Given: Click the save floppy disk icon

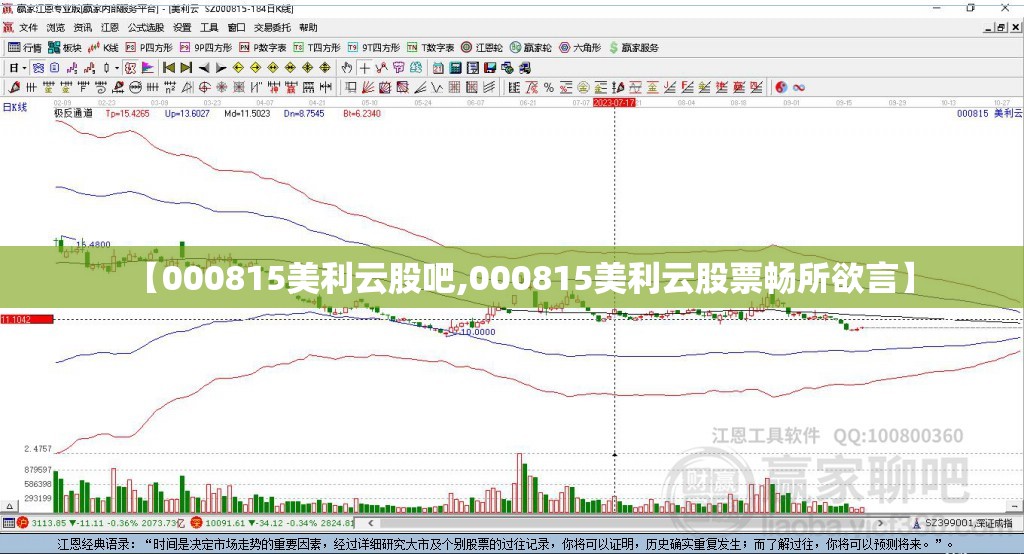Looking at the screenshot, I should tap(490, 68).
